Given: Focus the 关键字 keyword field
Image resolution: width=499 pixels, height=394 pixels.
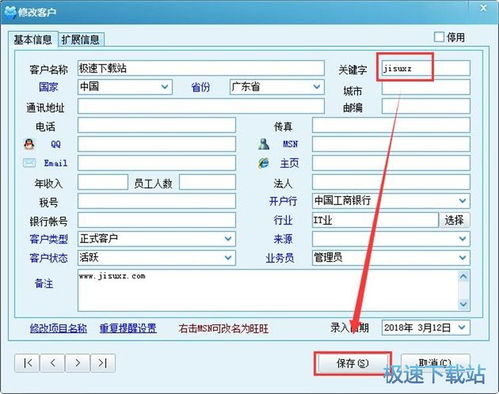Looking at the screenshot, I should [x=426, y=68].
